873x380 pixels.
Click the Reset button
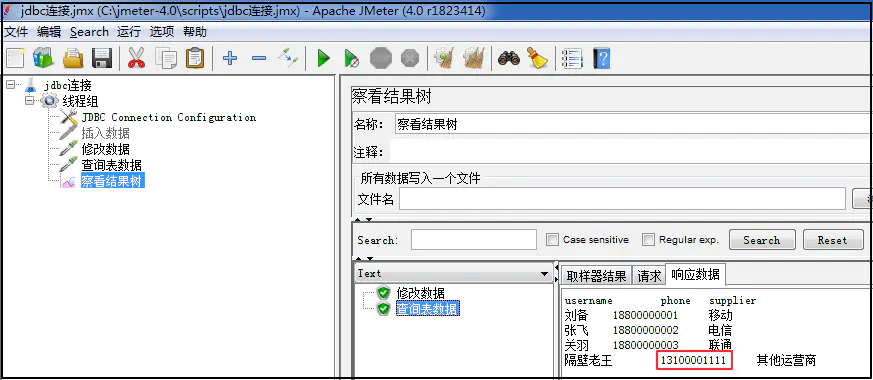tap(833, 240)
